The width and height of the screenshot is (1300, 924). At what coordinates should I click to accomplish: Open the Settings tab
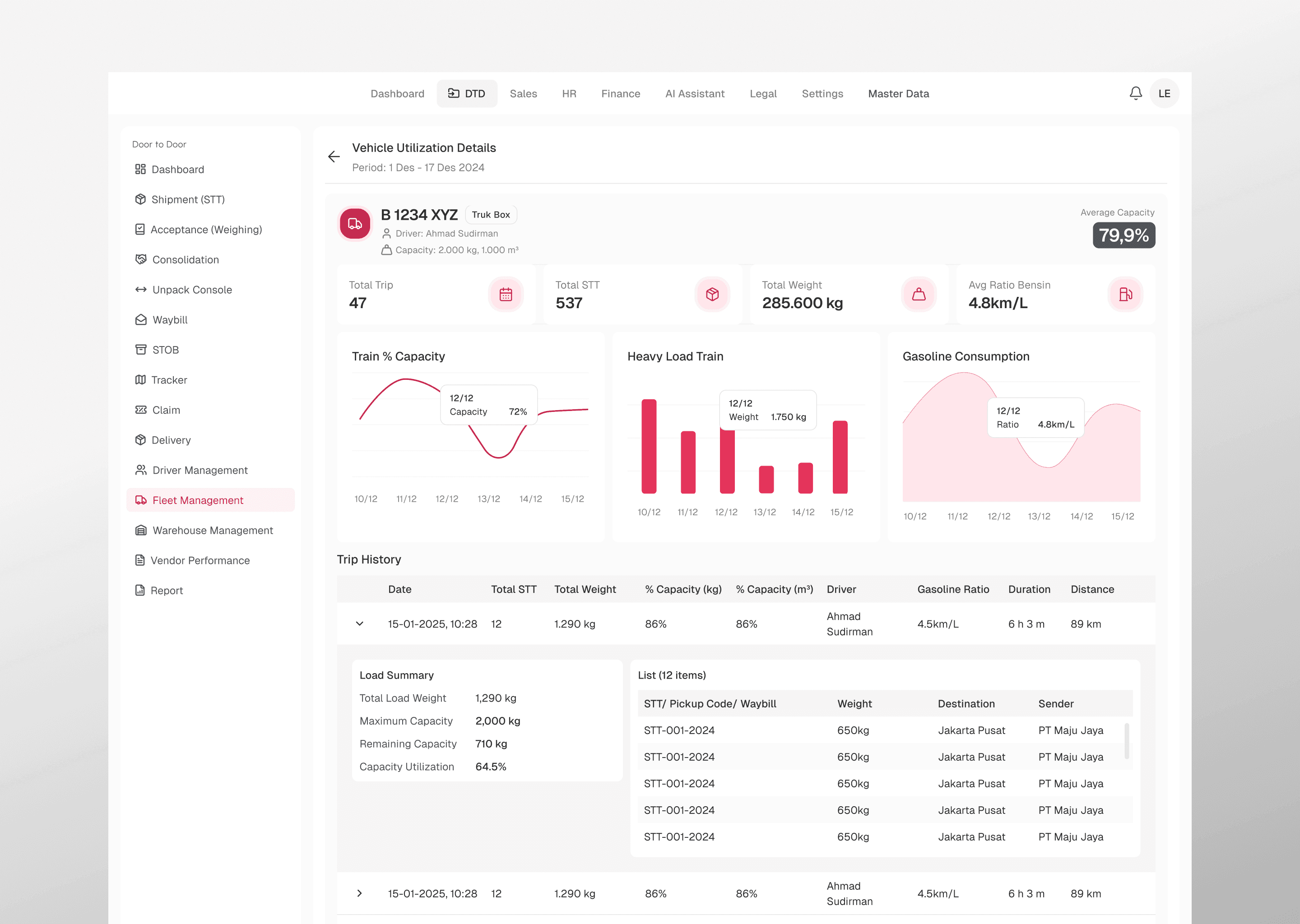(x=822, y=93)
